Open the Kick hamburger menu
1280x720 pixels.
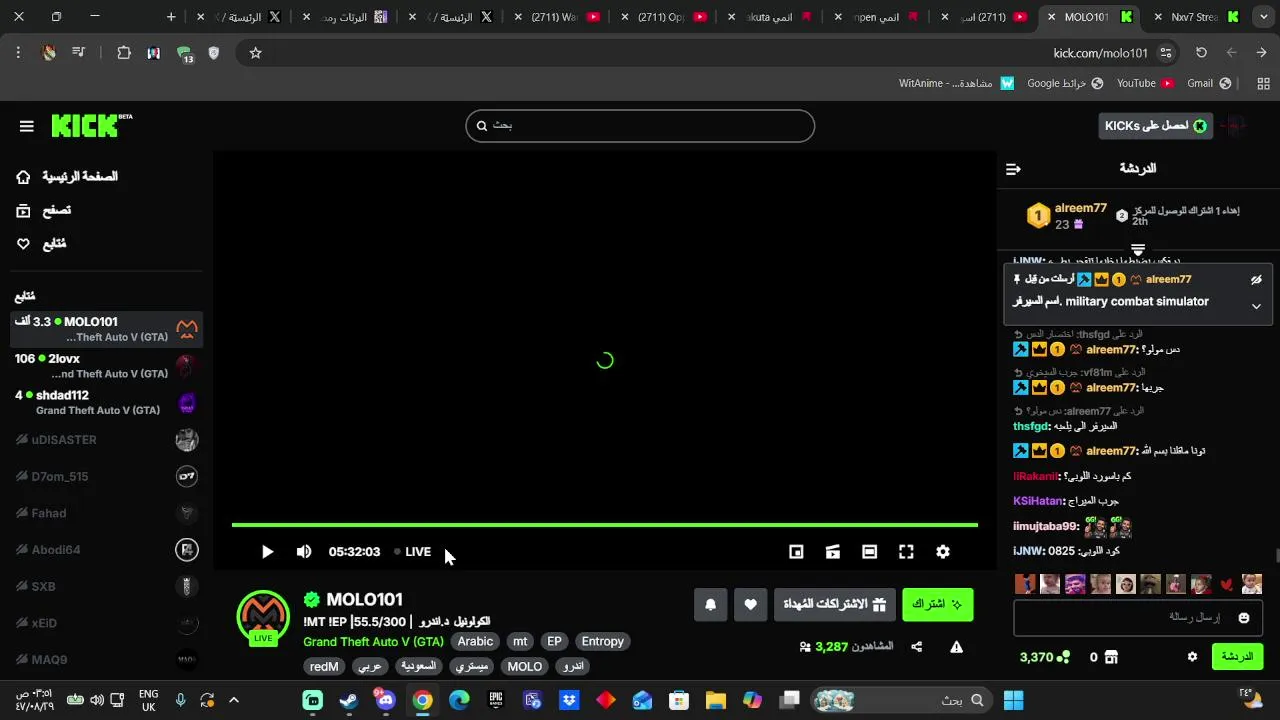pos(27,126)
